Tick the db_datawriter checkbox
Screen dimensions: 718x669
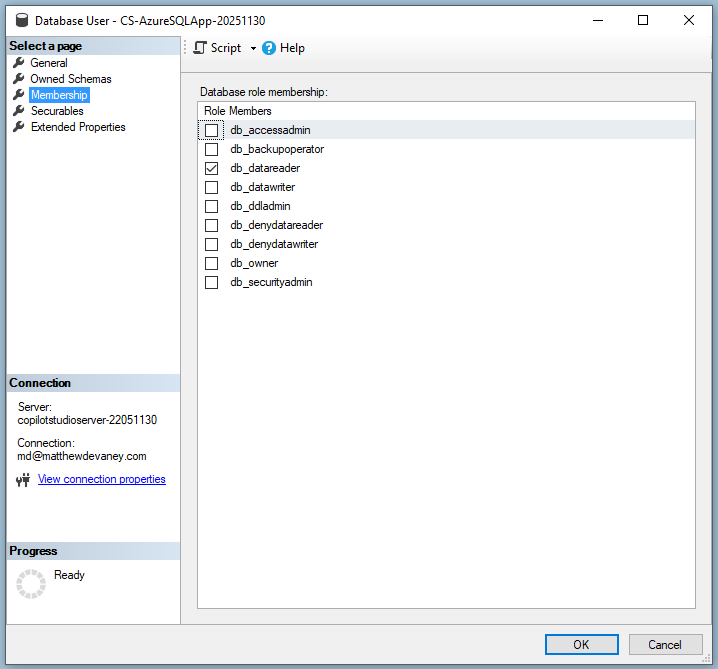(x=211, y=187)
